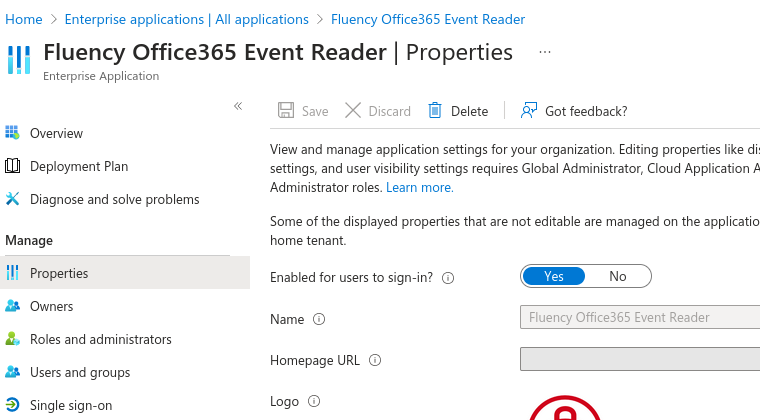Screen dimensions: 760x420
Task: Click the Properties bars icon in the sidebar
Action: 12,273
